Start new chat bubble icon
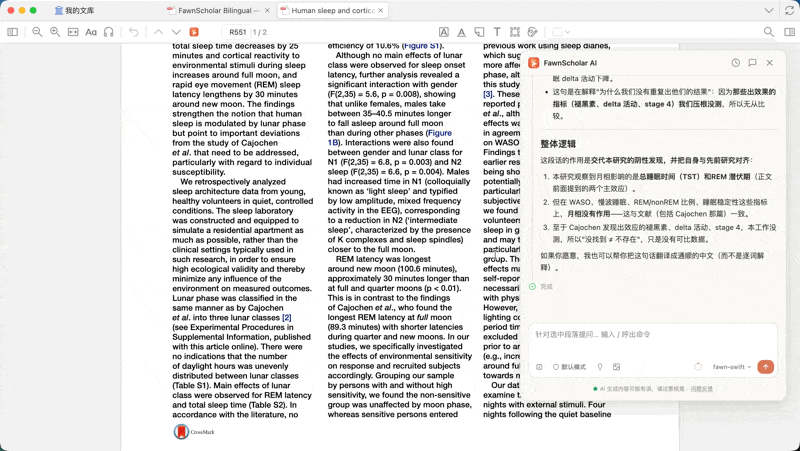This screenshot has height=451, width=800. coord(753,63)
